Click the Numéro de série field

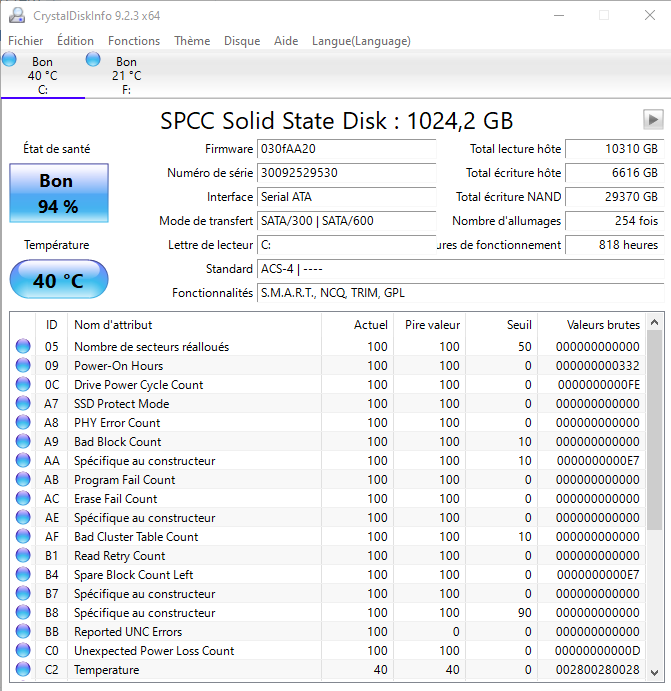pos(346,173)
